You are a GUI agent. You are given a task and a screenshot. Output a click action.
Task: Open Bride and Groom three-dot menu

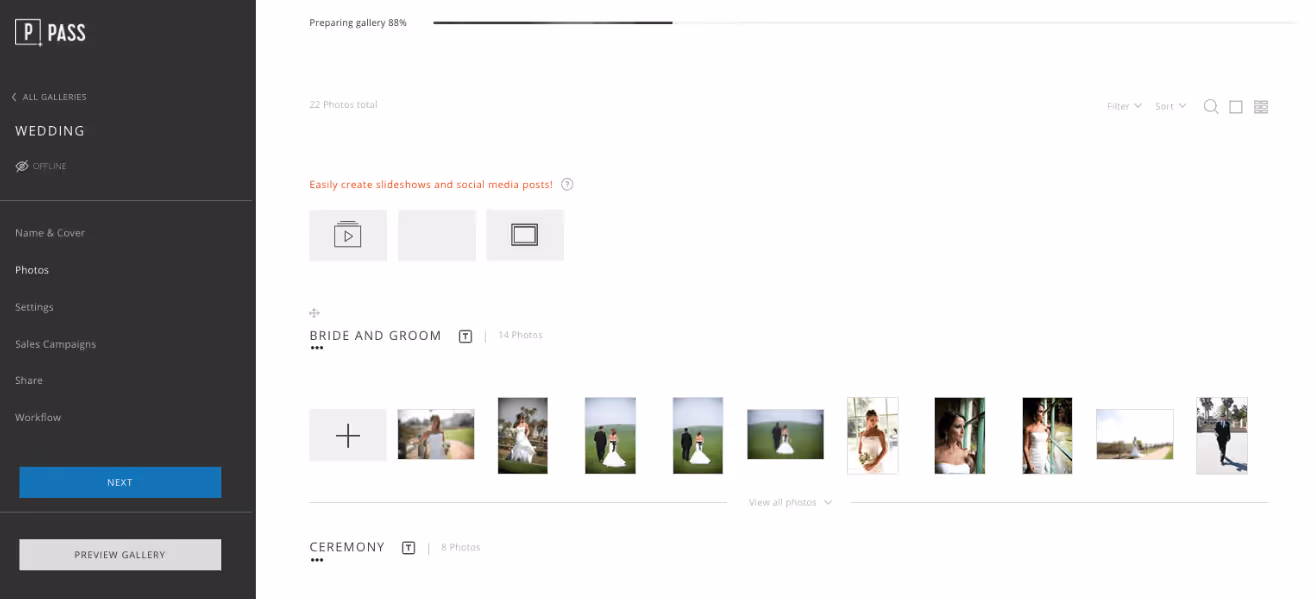click(x=317, y=348)
